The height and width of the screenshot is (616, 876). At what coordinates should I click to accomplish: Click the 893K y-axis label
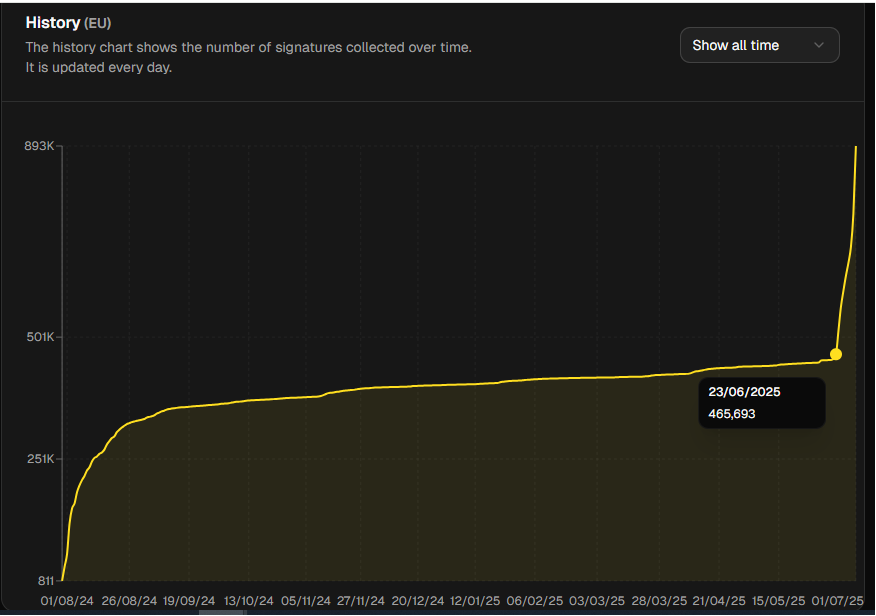(x=39, y=146)
